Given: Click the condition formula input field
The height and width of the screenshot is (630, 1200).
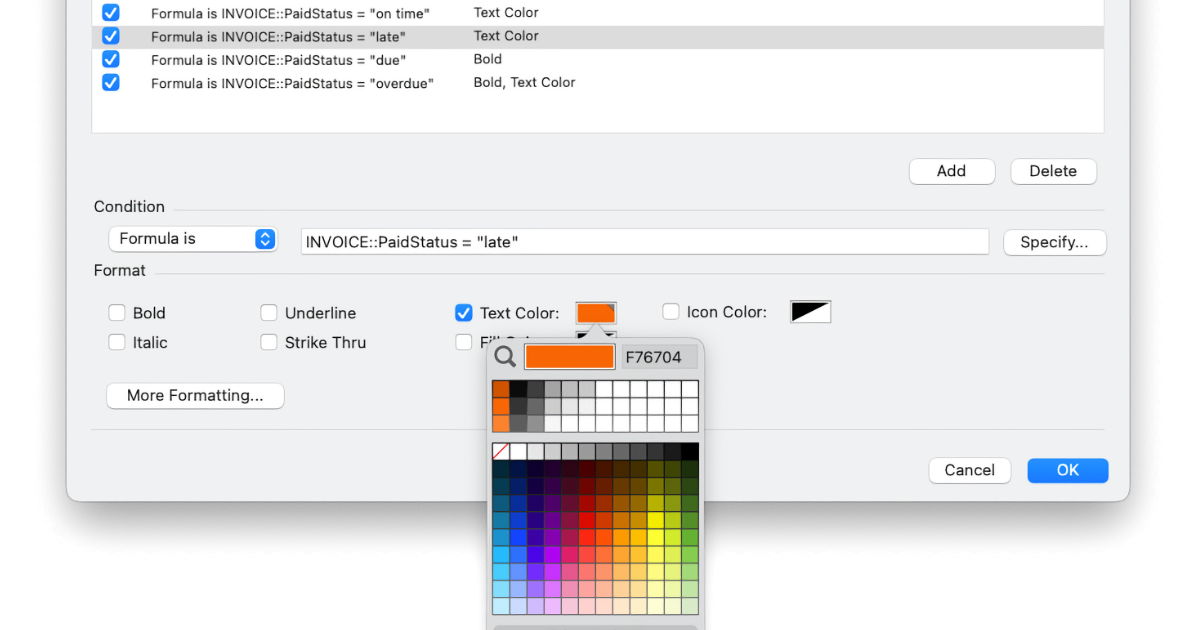Looking at the screenshot, I should coord(645,242).
